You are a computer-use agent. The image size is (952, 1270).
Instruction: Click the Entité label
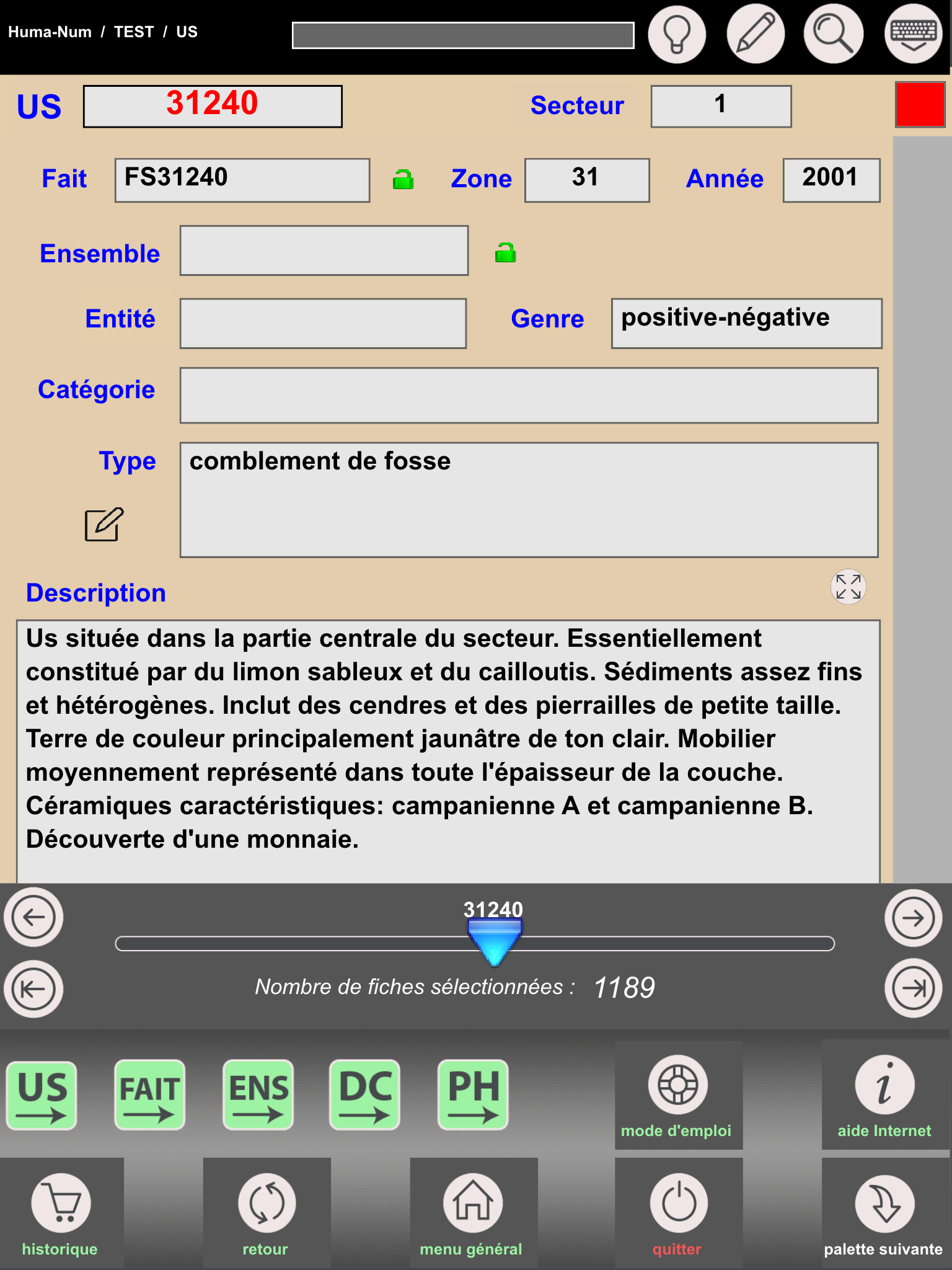[x=120, y=319]
